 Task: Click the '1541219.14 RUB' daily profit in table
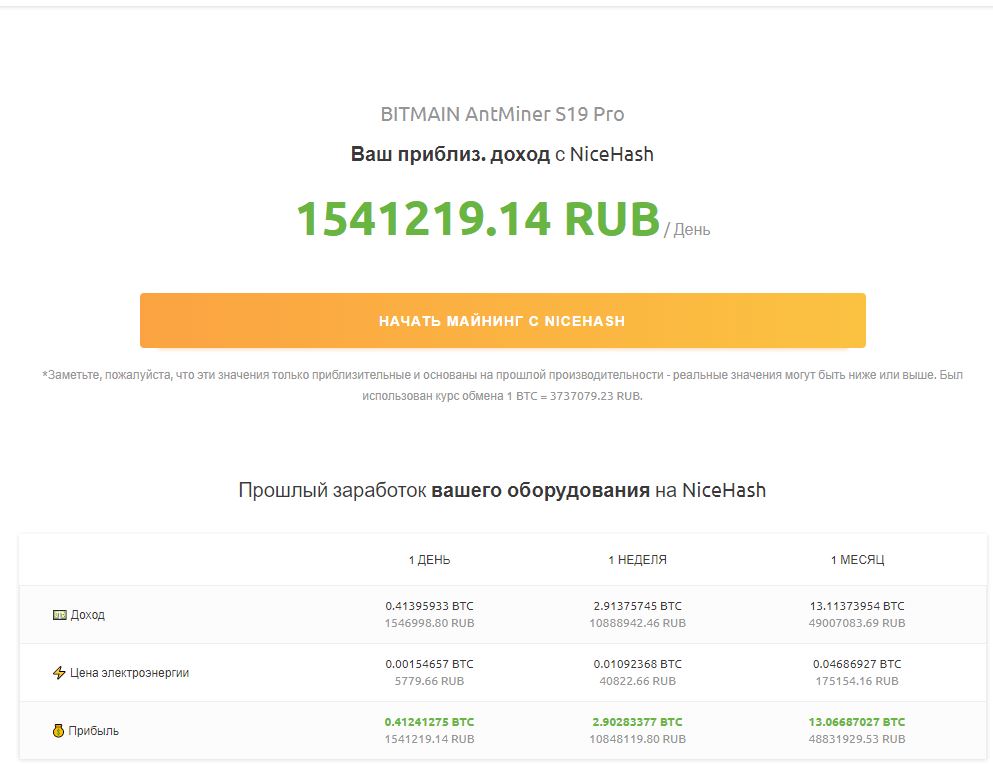coord(429,739)
